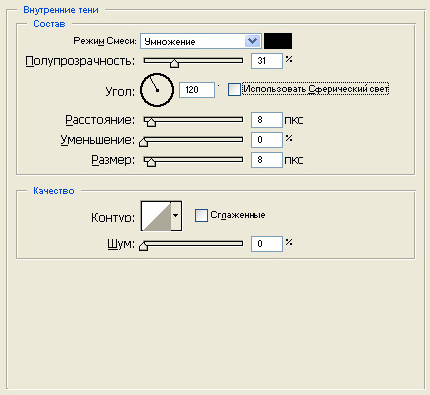Click the black shadow color swatch

[x=278, y=41]
